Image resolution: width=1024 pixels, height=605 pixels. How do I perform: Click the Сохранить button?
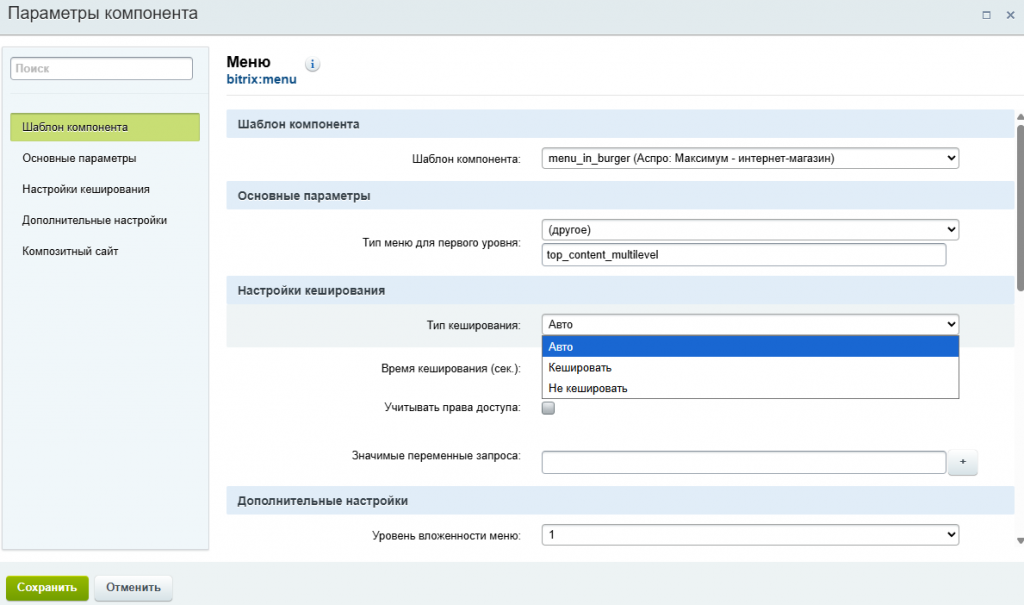(x=47, y=587)
